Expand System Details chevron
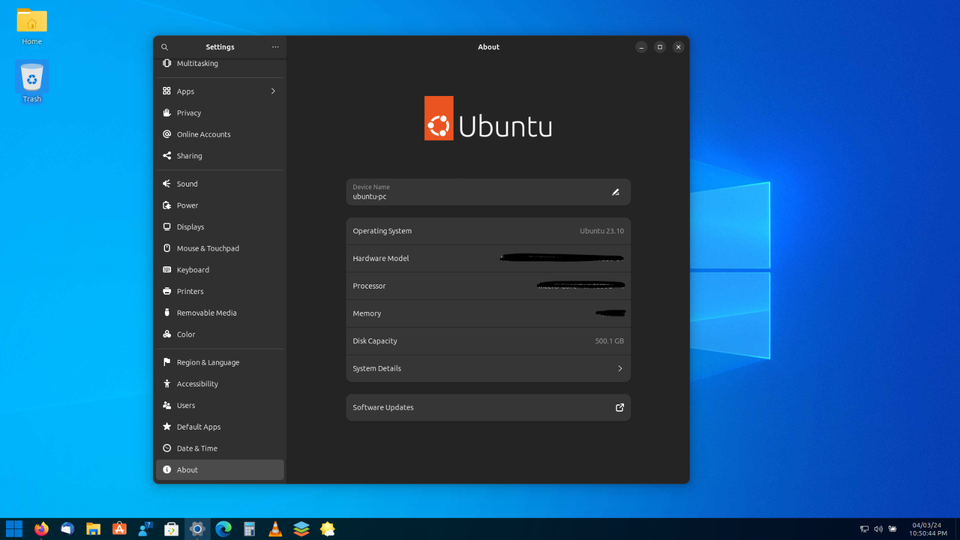Image resolution: width=960 pixels, height=540 pixels. [620, 369]
